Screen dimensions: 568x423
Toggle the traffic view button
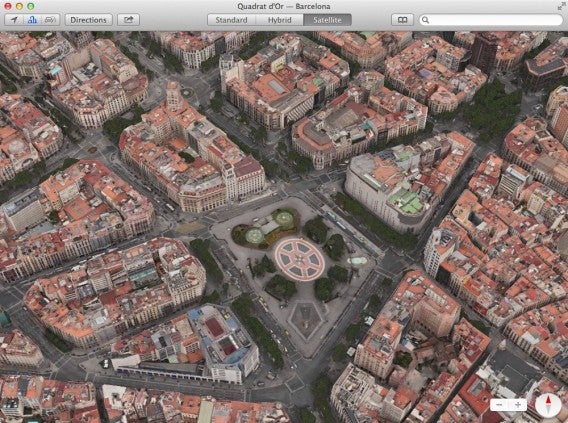click(50, 20)
